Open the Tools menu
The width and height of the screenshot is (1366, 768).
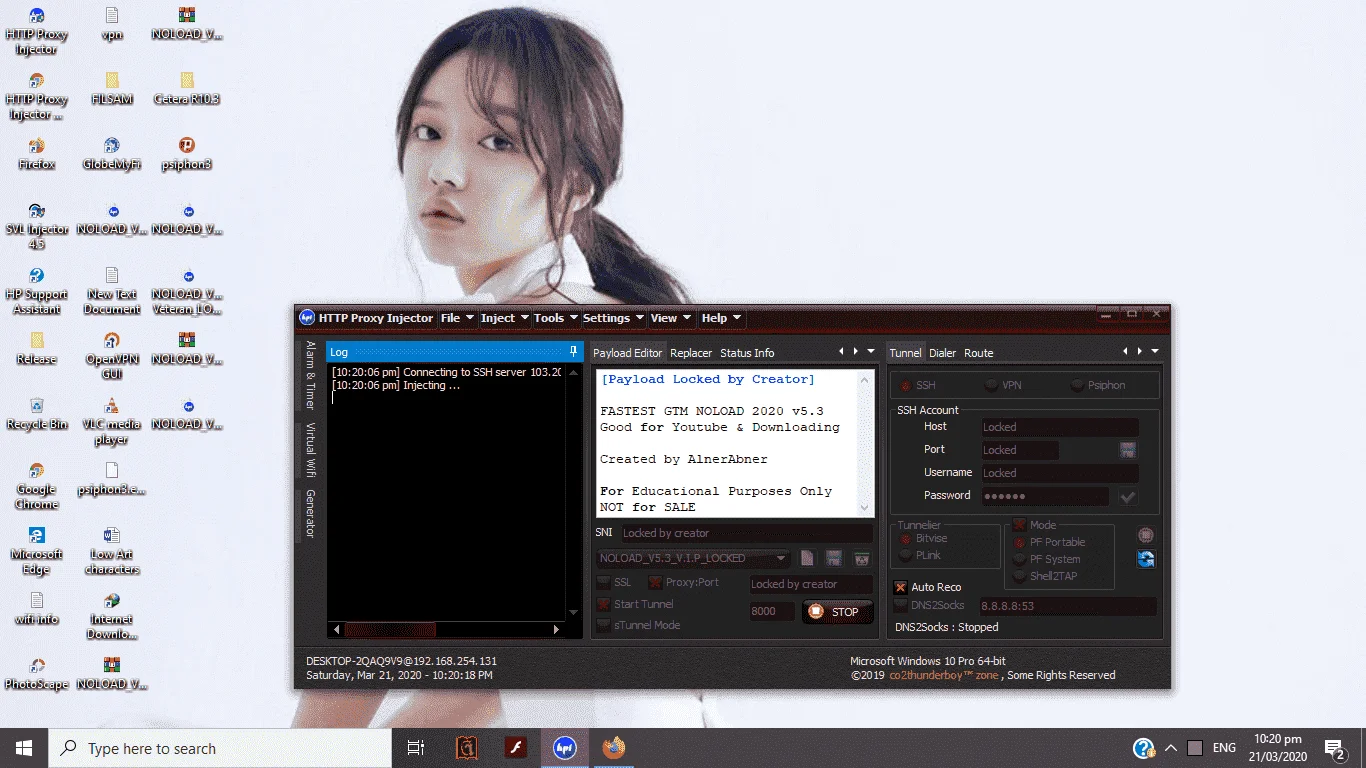pos(555,318)
